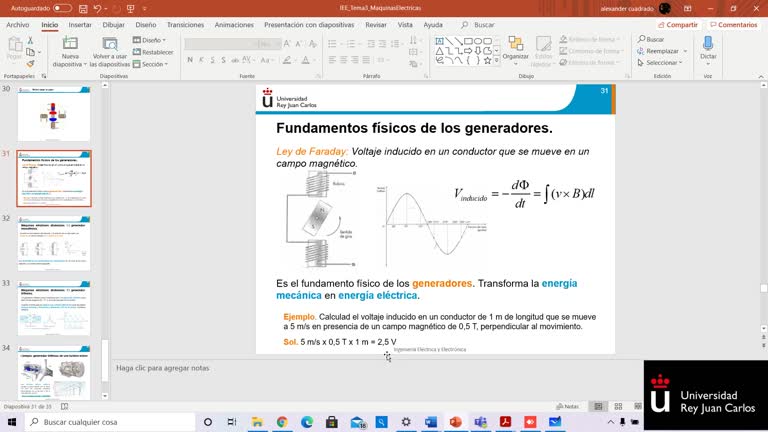Click Volver a usar las diapositivas

(110, 52)
